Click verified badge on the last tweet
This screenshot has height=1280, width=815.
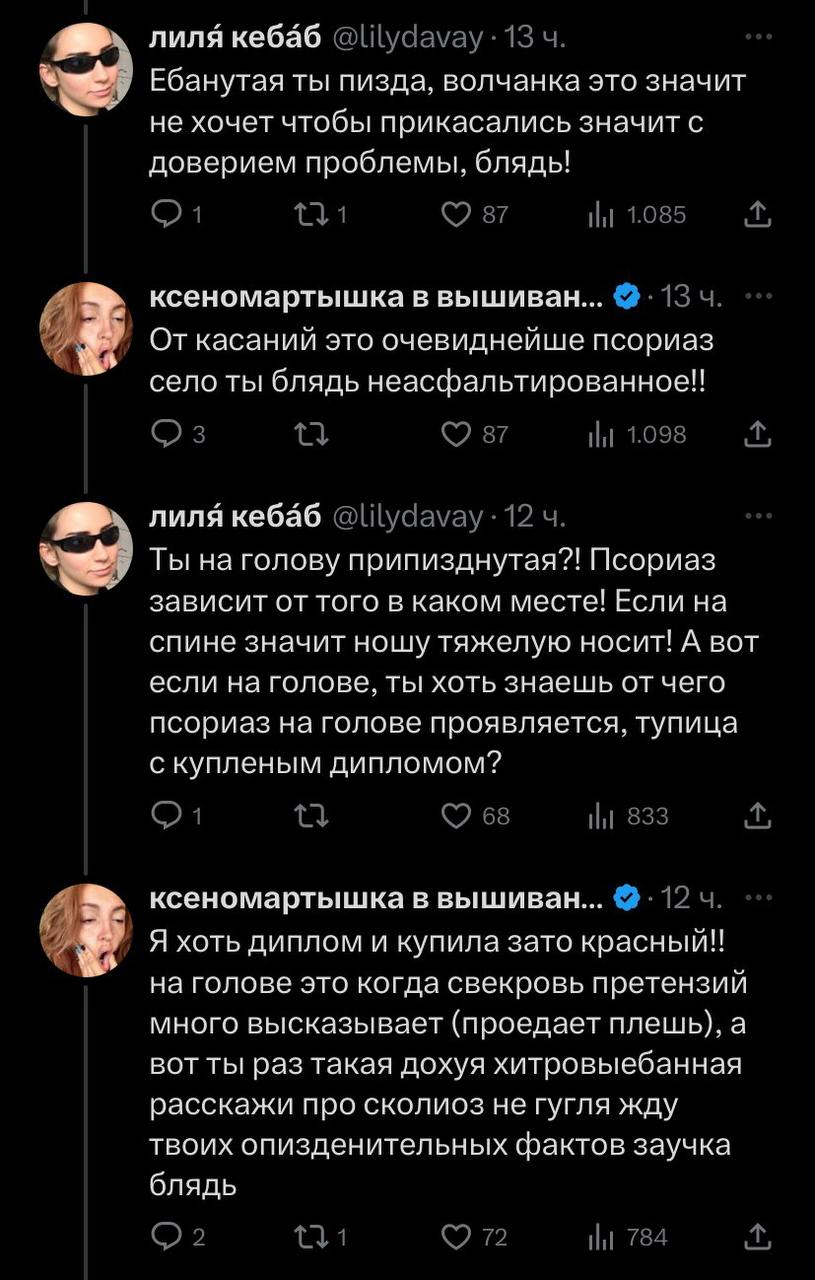[626, 899]
